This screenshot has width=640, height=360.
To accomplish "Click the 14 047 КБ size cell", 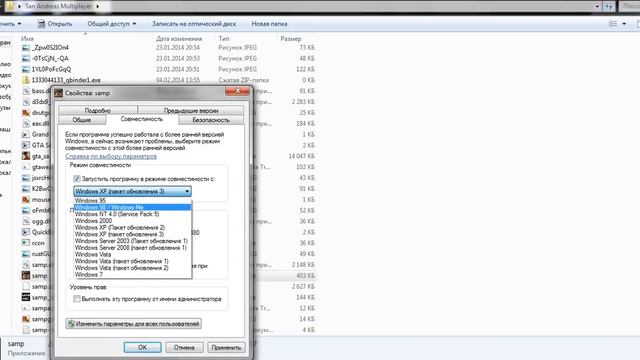I will tap(302, 156).
